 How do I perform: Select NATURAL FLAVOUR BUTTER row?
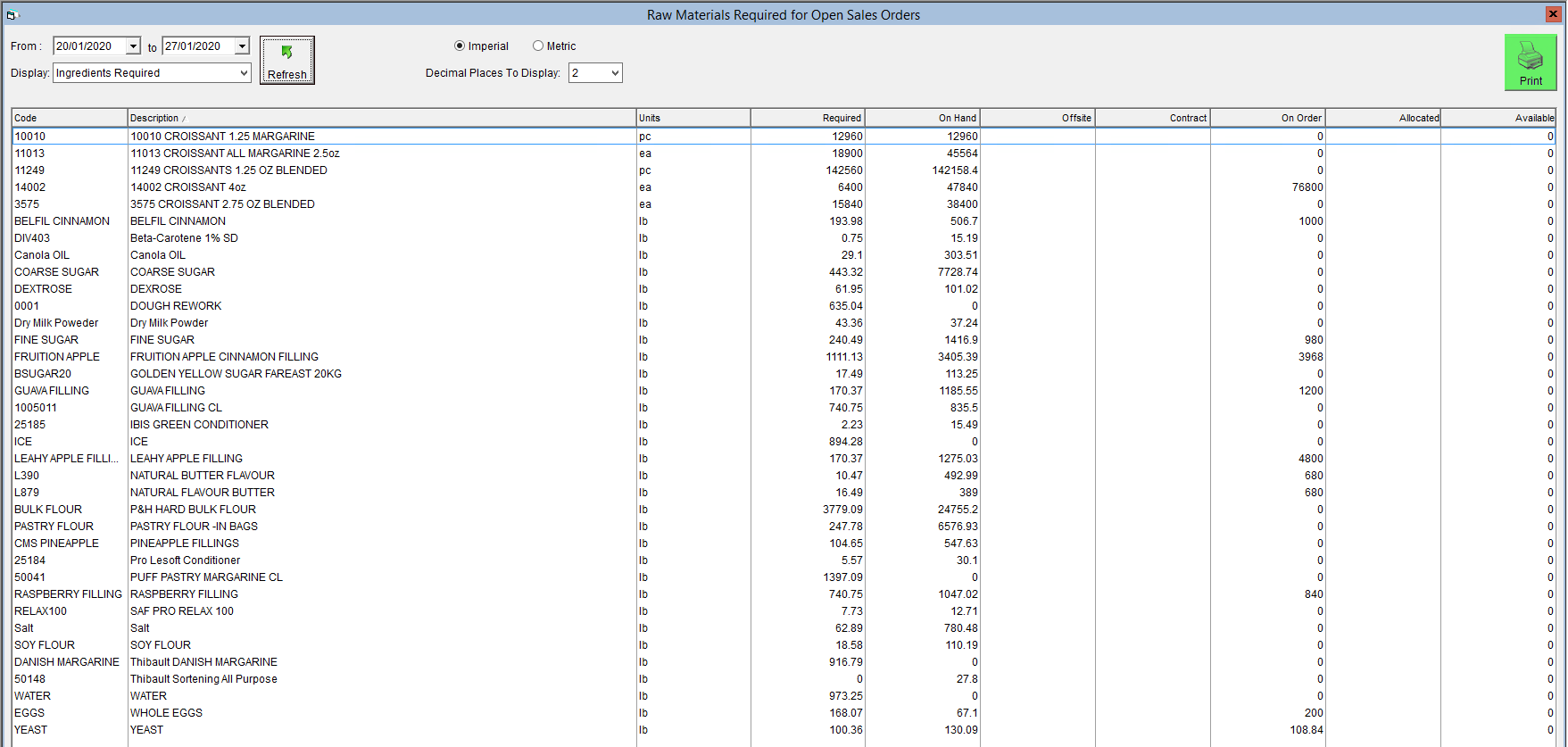[x=784, y=493]
